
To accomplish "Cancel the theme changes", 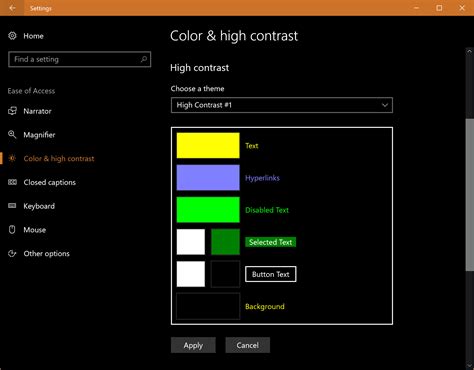I will pos(248,345).
